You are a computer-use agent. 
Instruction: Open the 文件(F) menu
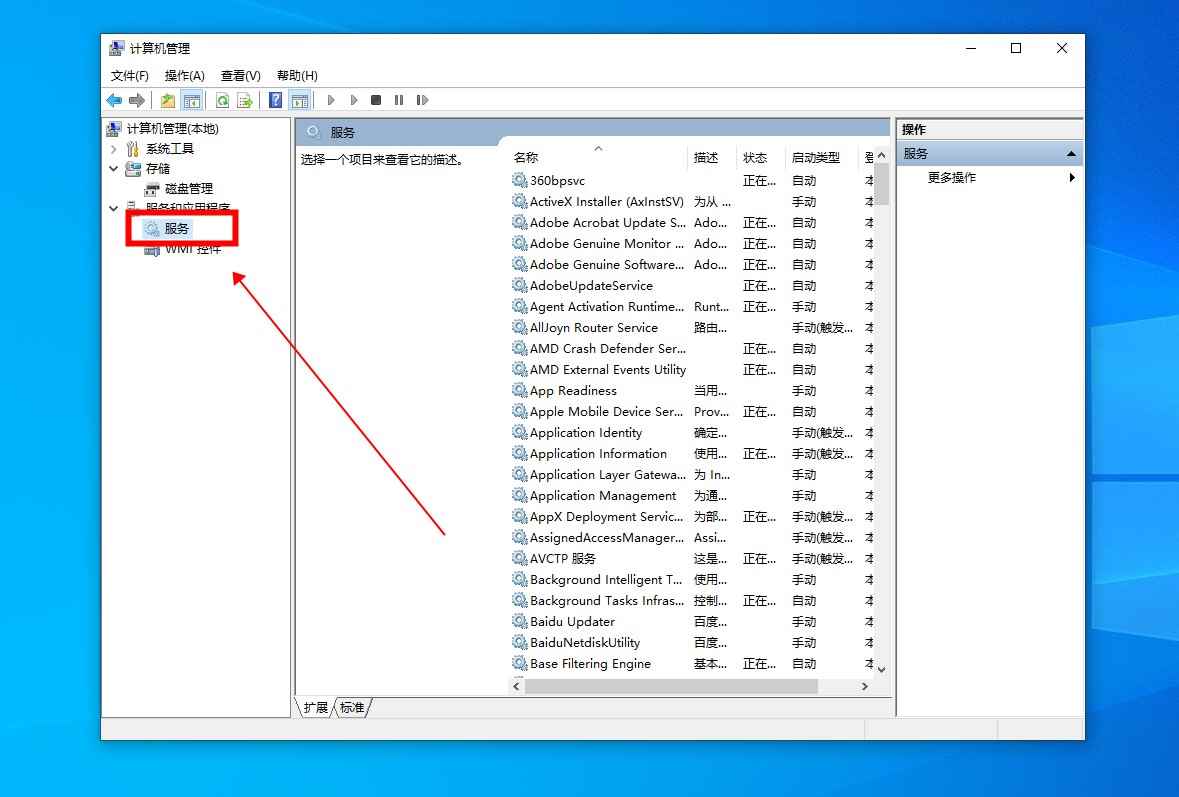point(130,76)
